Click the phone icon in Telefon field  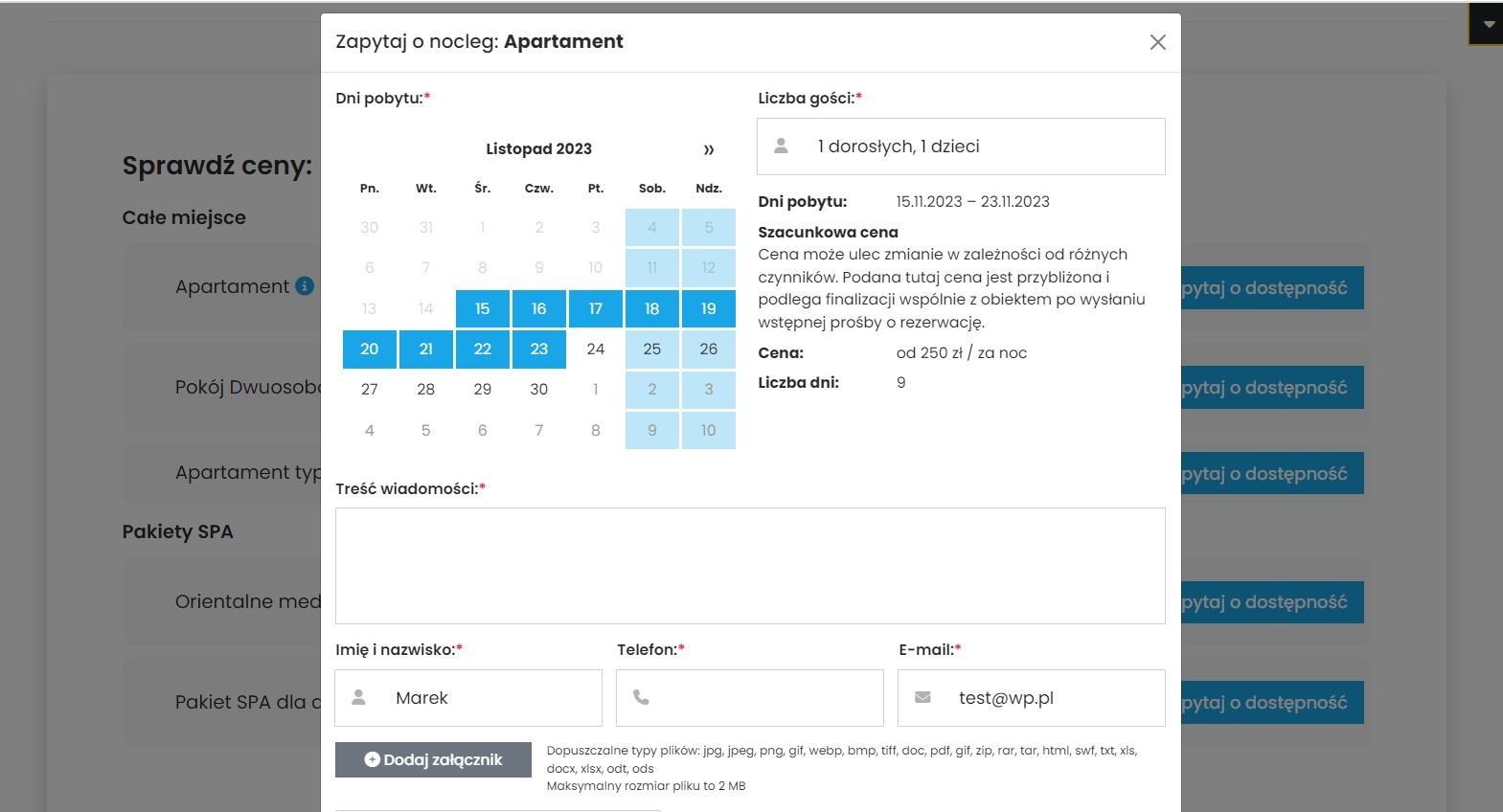(641, 698)
